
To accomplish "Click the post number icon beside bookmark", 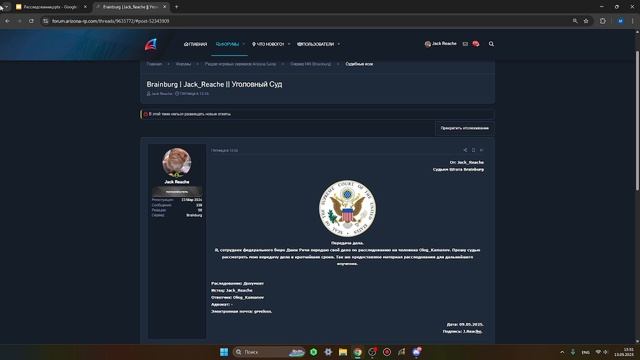I will (482, 150).
